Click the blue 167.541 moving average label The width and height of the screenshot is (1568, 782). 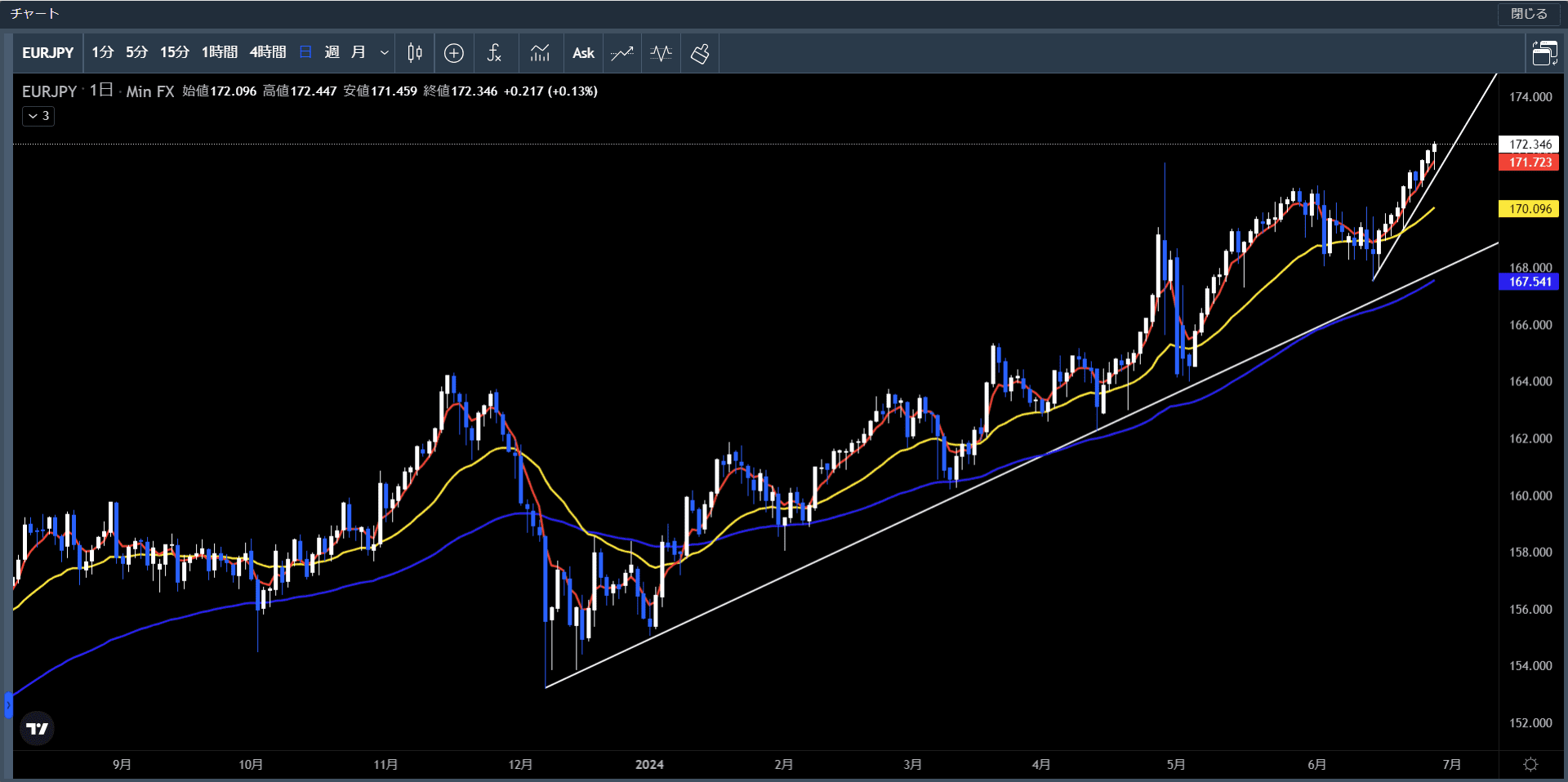(1530, 282)
